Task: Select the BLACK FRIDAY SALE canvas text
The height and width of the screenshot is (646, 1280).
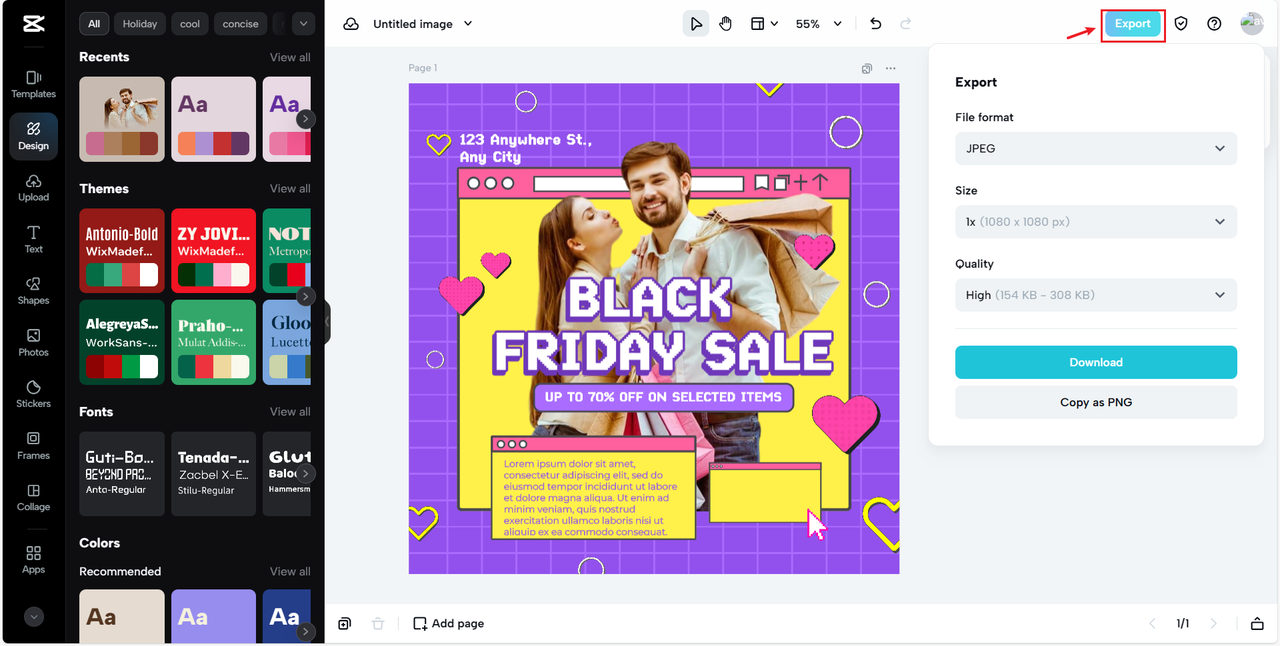Action: tap(663, 325)
